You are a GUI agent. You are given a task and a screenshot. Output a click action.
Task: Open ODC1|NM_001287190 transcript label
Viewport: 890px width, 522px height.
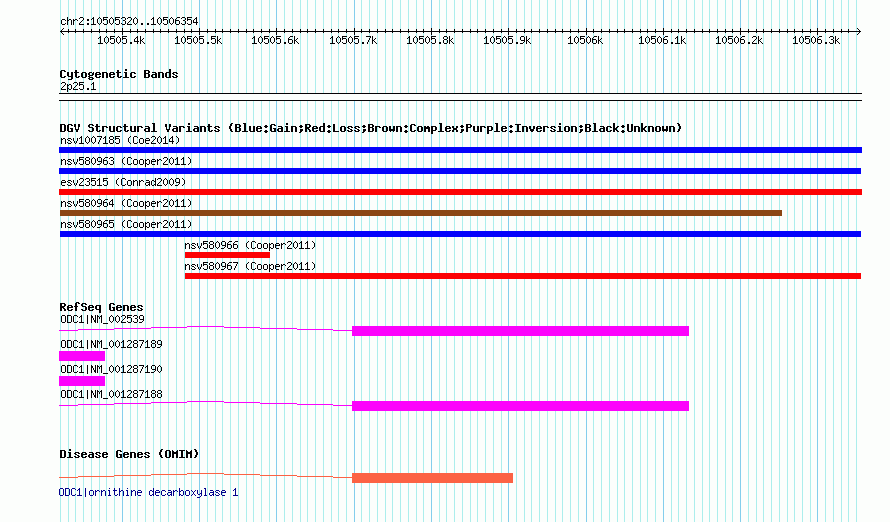click(111, 369)
